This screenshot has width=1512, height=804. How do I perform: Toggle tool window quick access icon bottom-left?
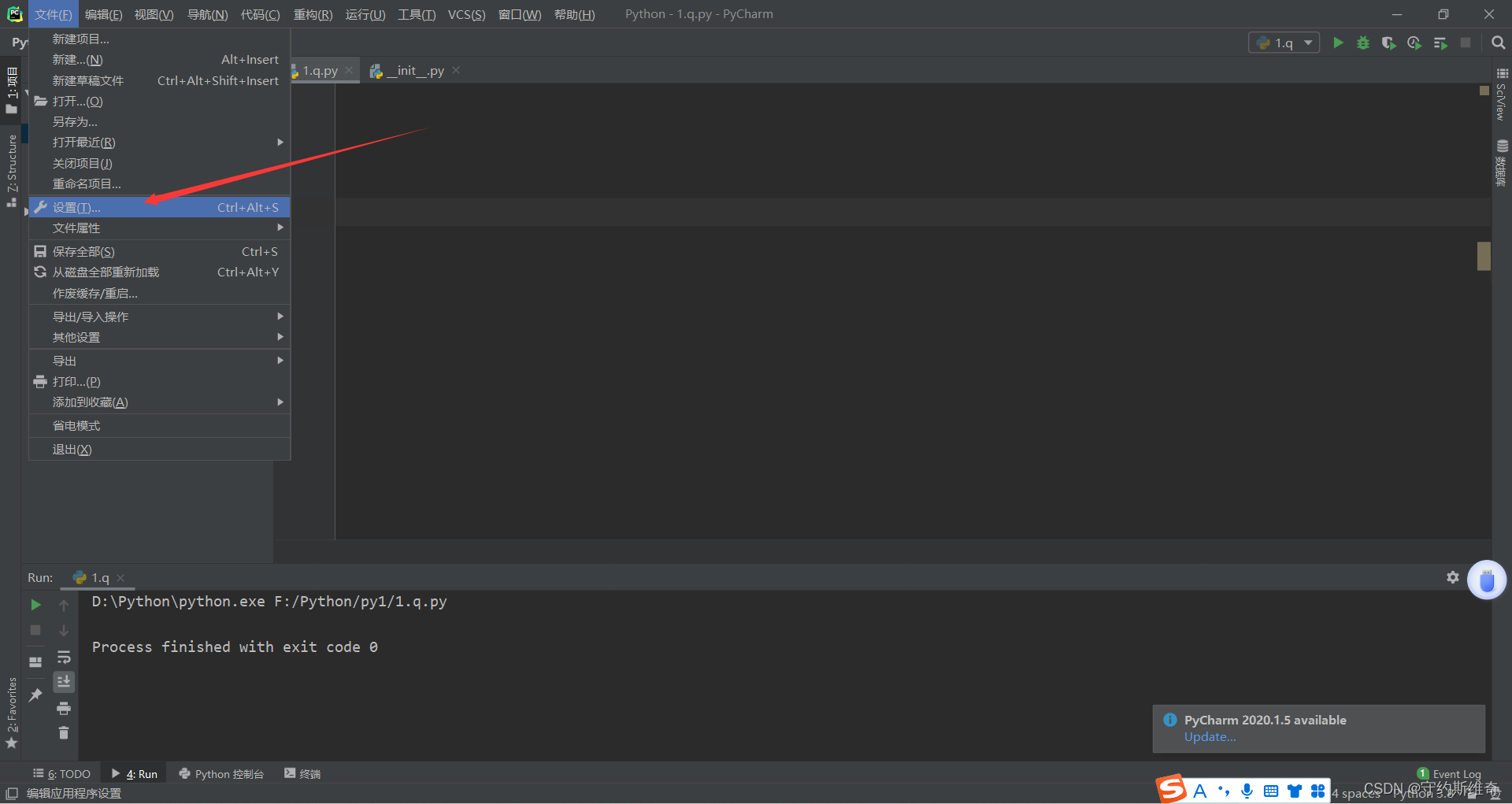[x=12, y=793]
